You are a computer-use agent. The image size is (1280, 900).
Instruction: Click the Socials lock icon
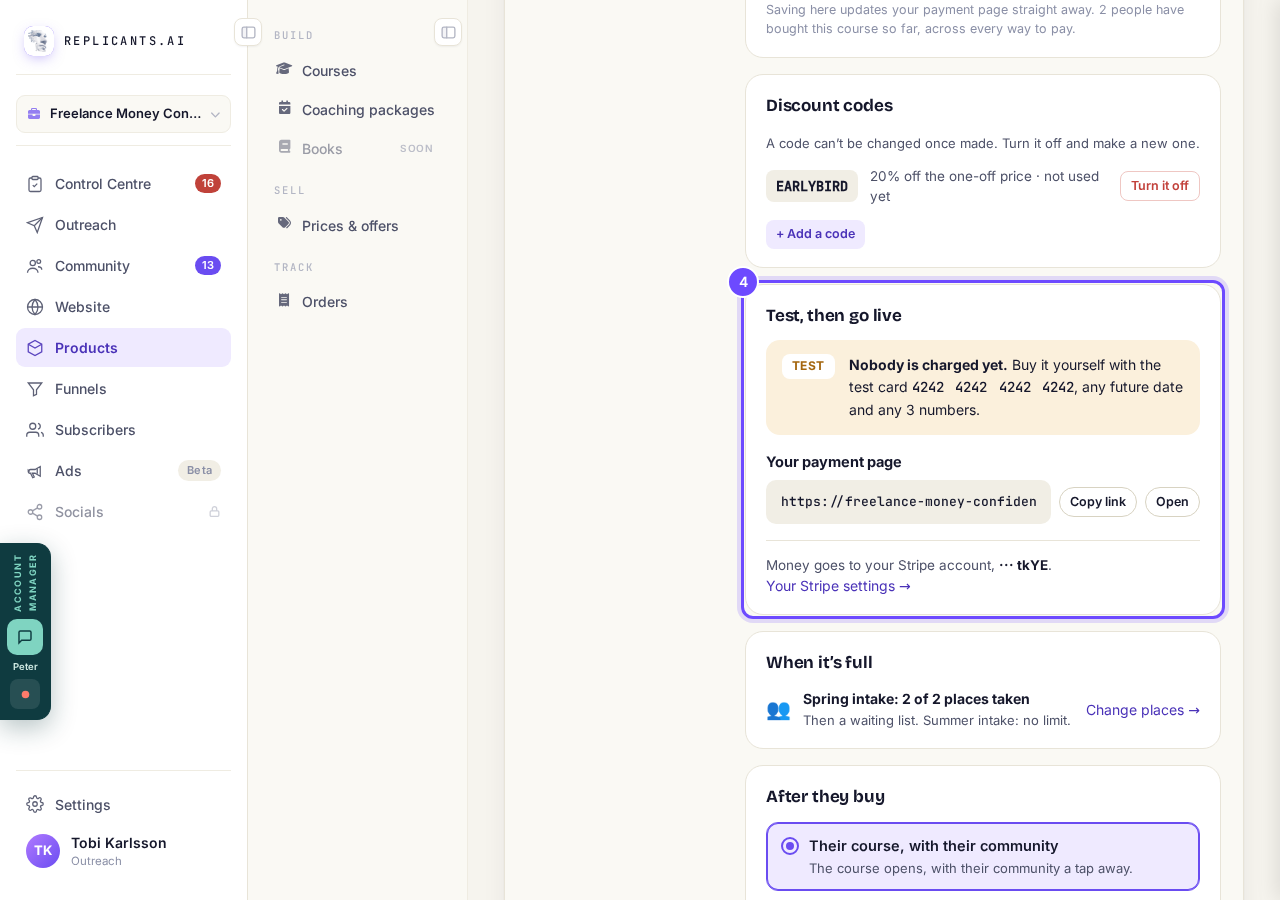214,512
